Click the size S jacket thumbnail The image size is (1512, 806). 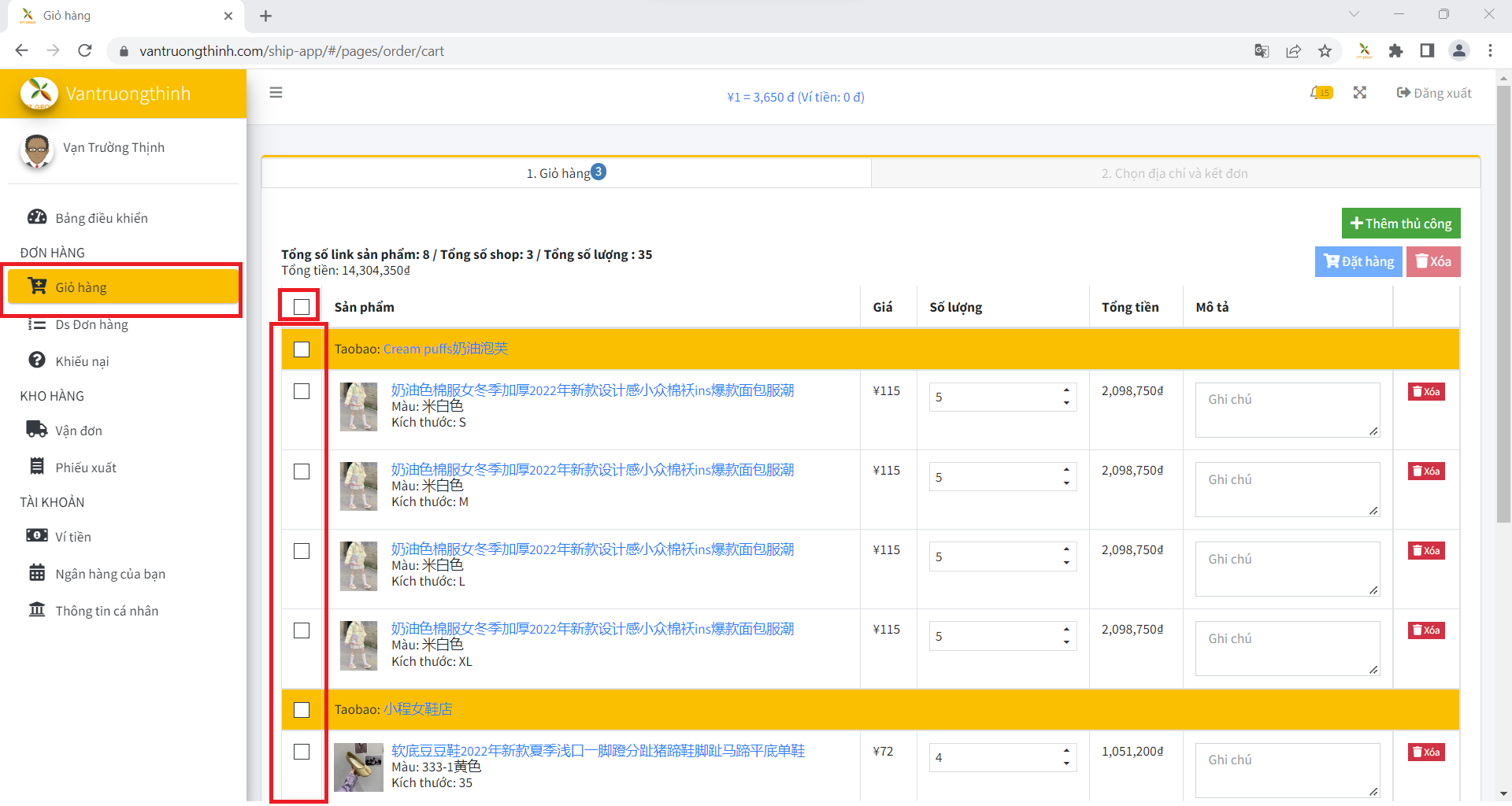(x=359, y=407)
